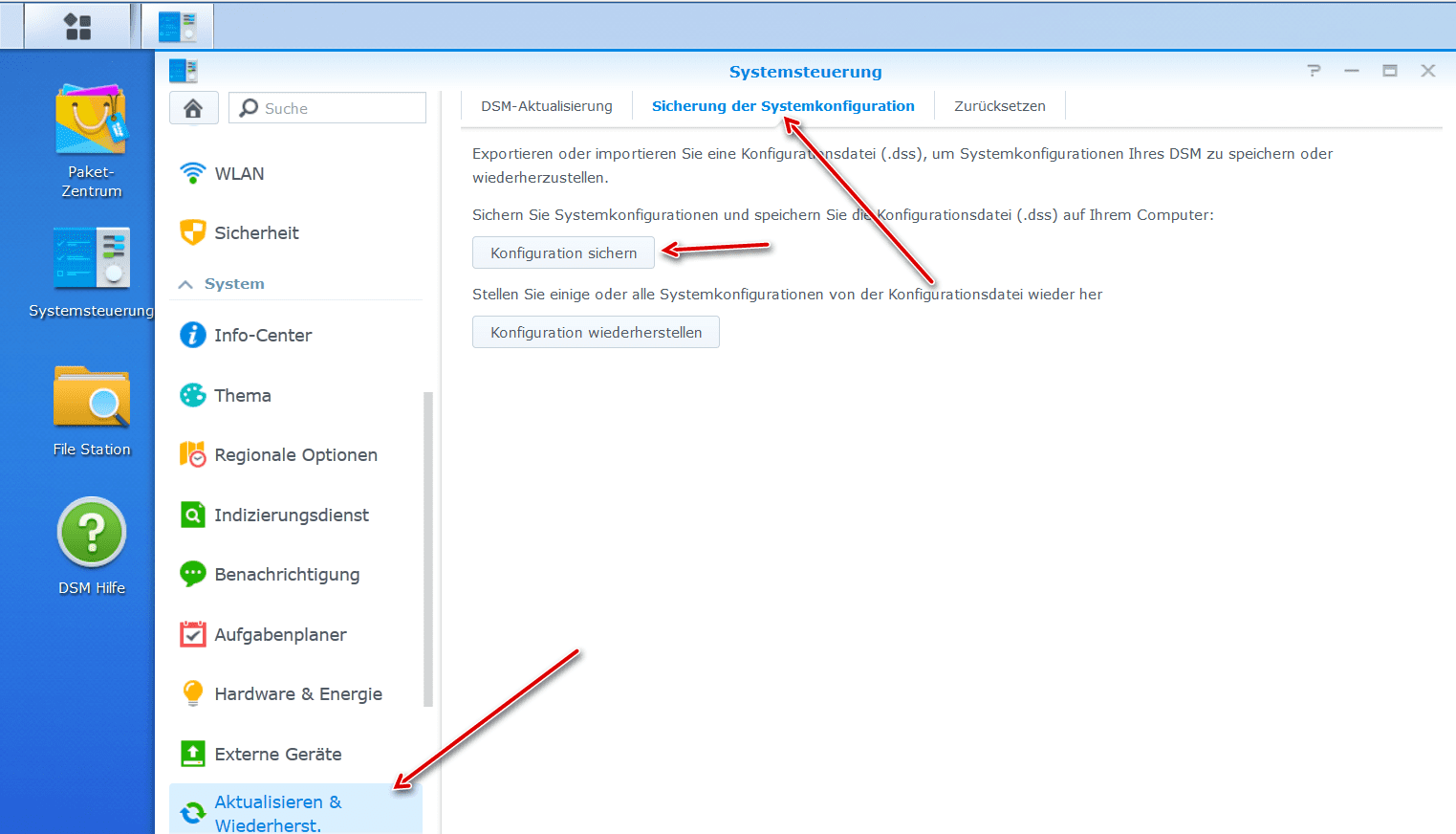Click Konfiguration wiederherstellen button
The image size is (1456, 834).
click(x=596, y=332)
